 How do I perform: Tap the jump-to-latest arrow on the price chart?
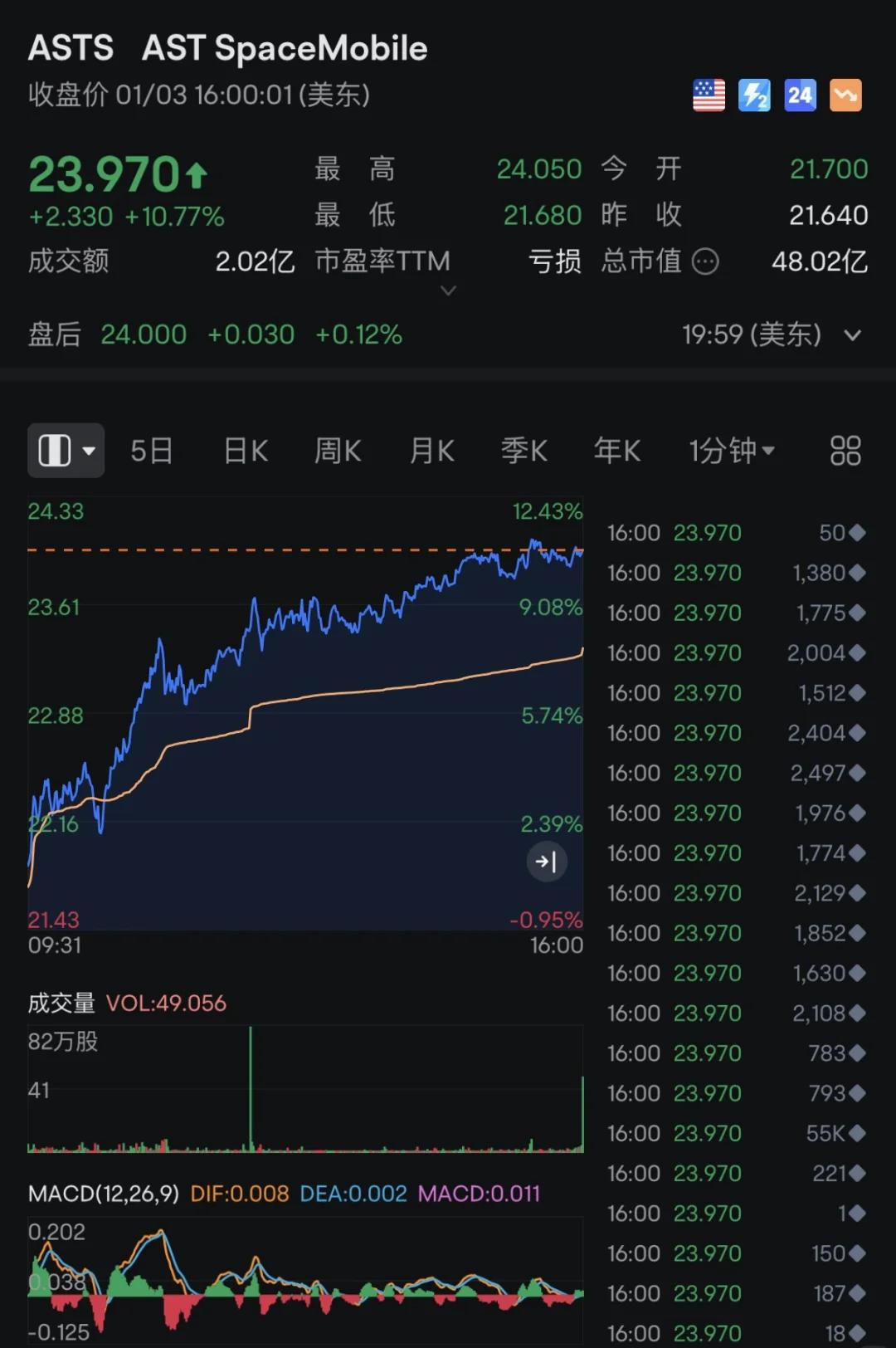(x=547, y=862)
